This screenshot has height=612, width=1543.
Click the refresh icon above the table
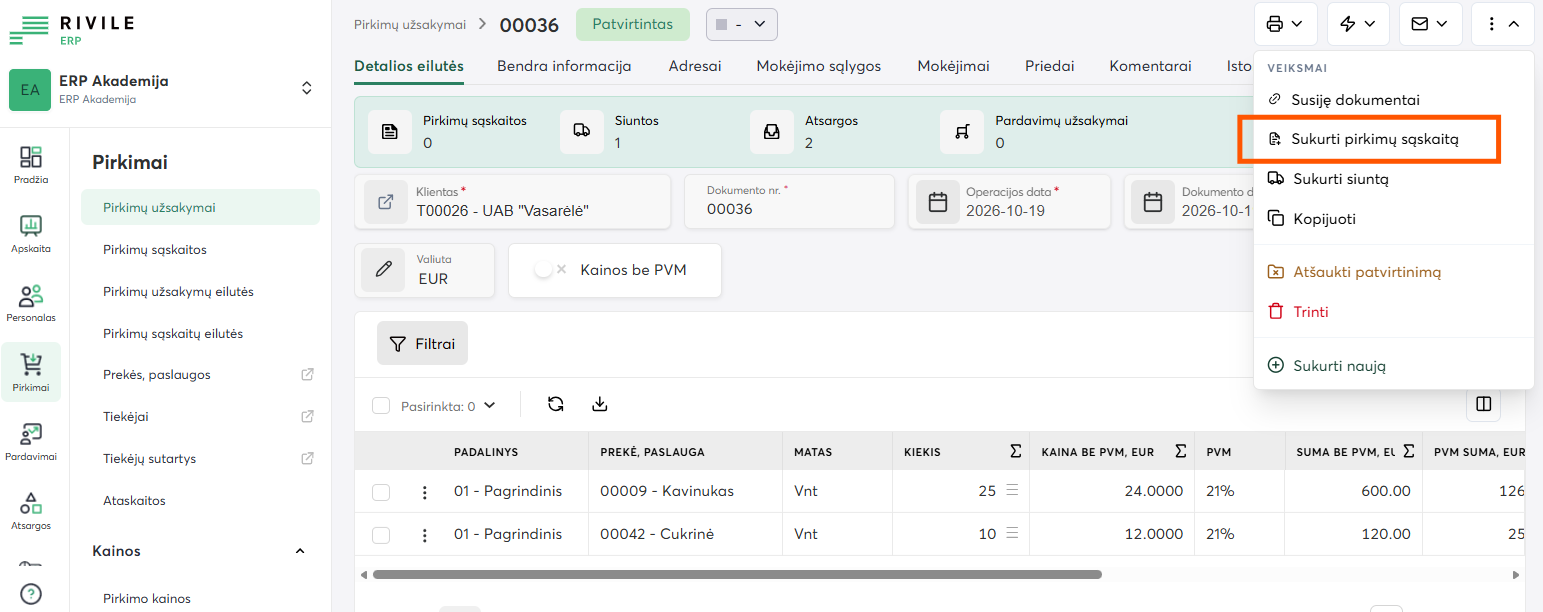point(556,404)
